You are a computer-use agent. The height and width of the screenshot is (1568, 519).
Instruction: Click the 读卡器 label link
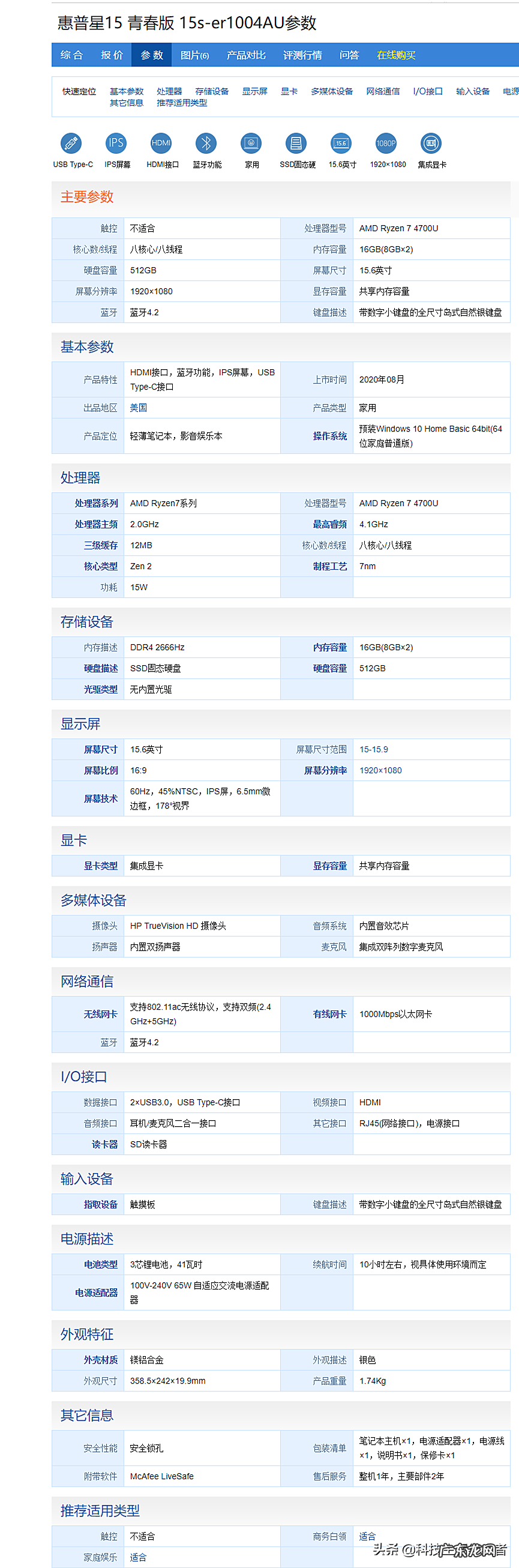[104, 1144]
